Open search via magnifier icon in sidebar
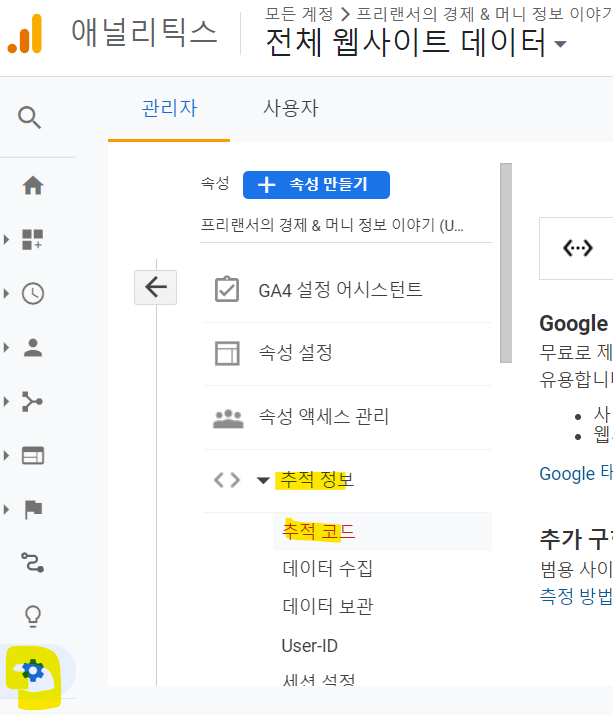Screen dimensions: 613x715 [x=30, y=117]
